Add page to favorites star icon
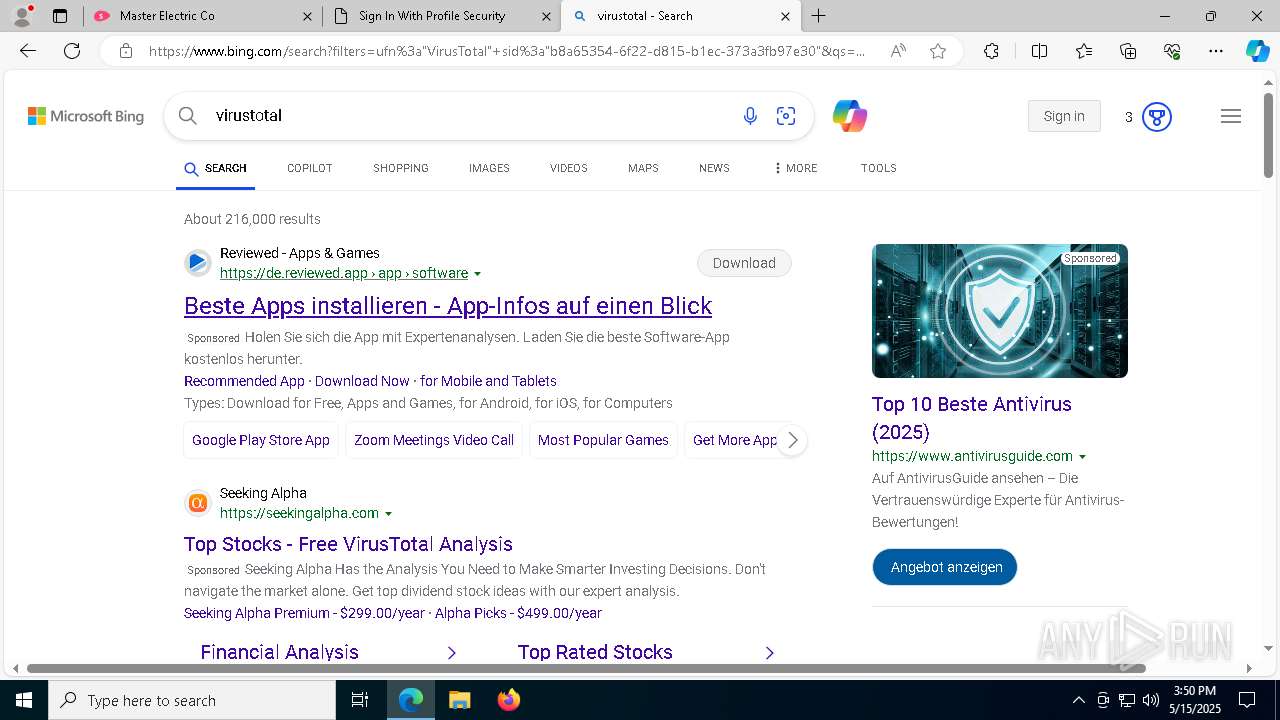Screen dimensions: 1280x720 938,51
